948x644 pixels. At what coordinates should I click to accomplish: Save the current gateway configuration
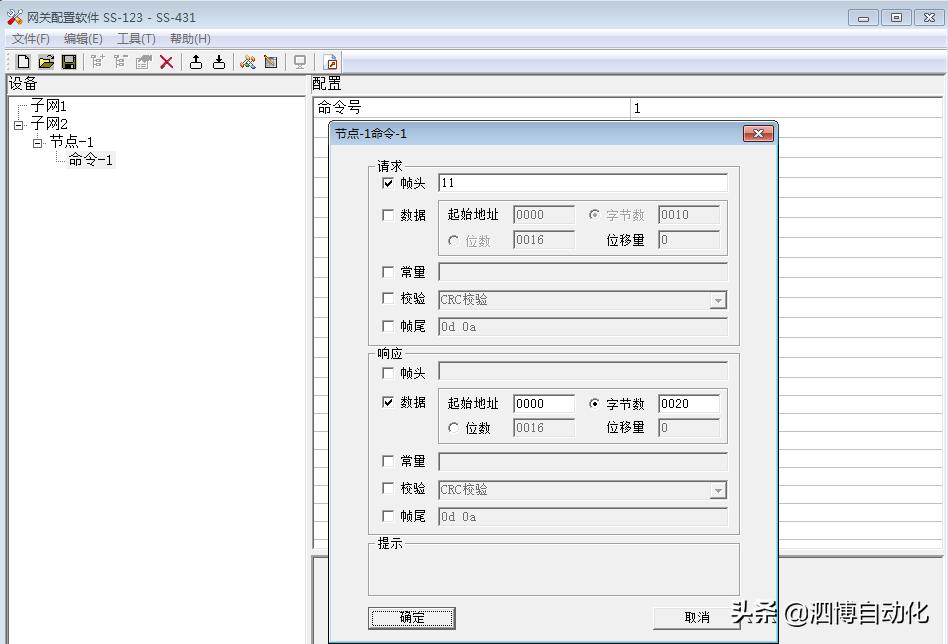click(68, 61)
